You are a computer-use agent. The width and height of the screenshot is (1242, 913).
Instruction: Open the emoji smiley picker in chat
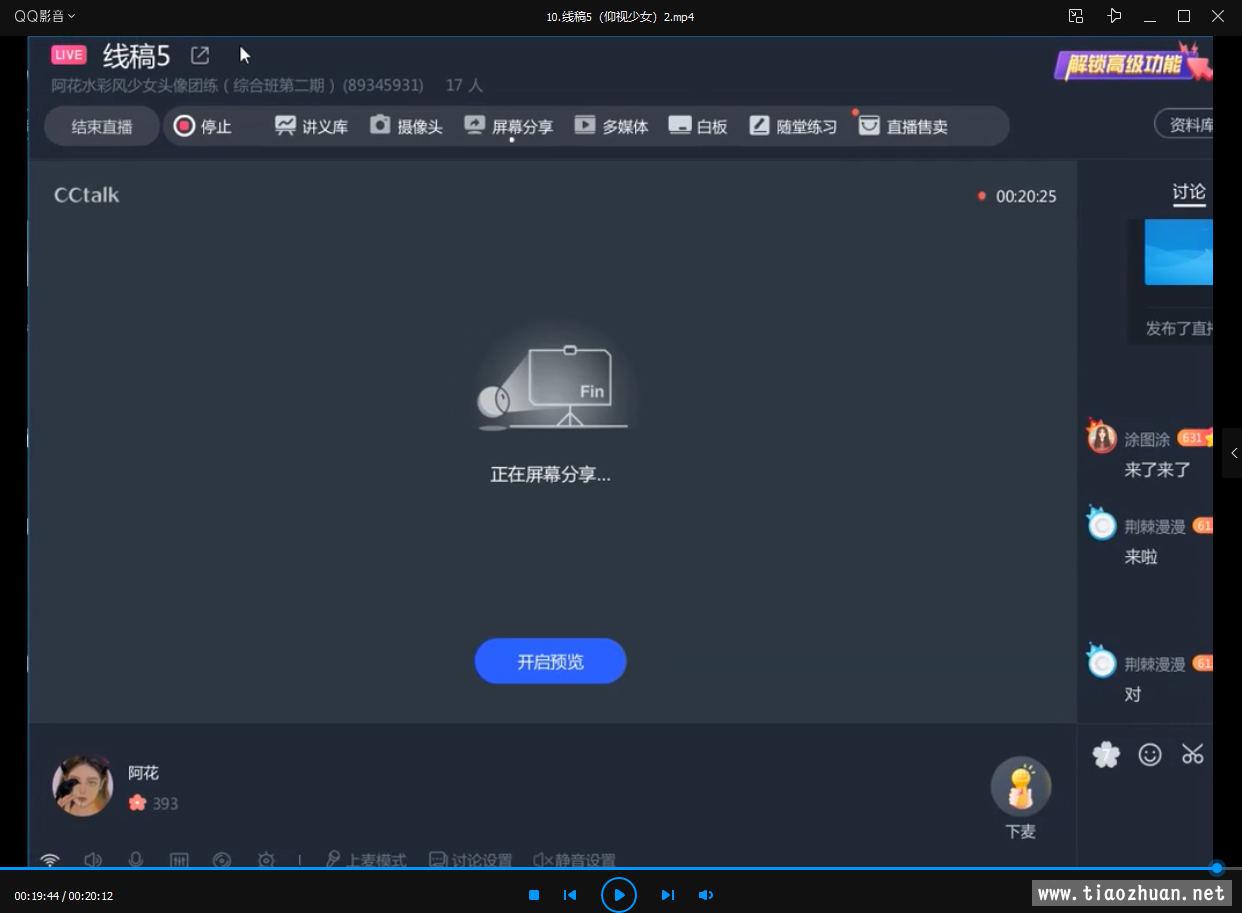[1150, 755]
